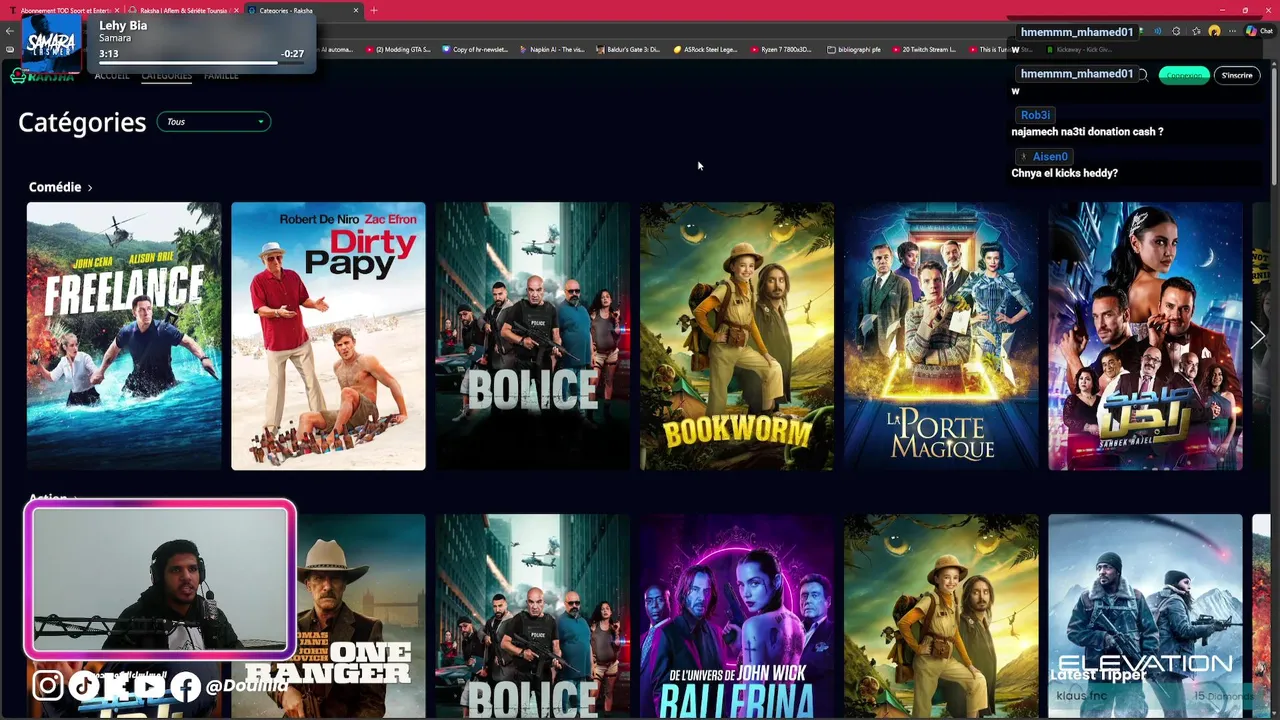Click the Samara album art thumbnail

click(52, 42)
